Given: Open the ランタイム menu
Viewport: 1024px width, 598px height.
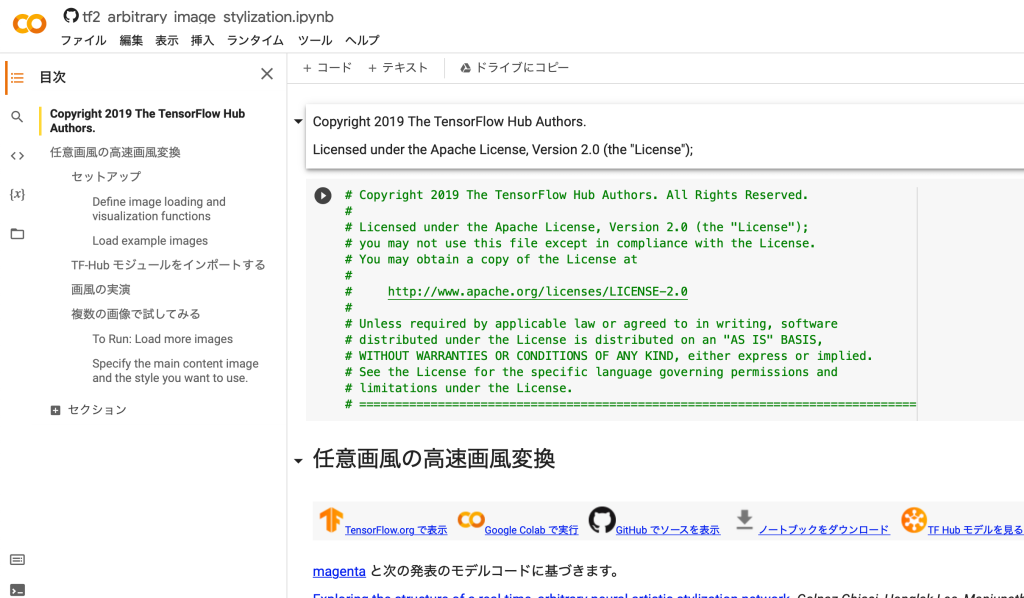Looking at the screenshot, I should coord(255,40).
